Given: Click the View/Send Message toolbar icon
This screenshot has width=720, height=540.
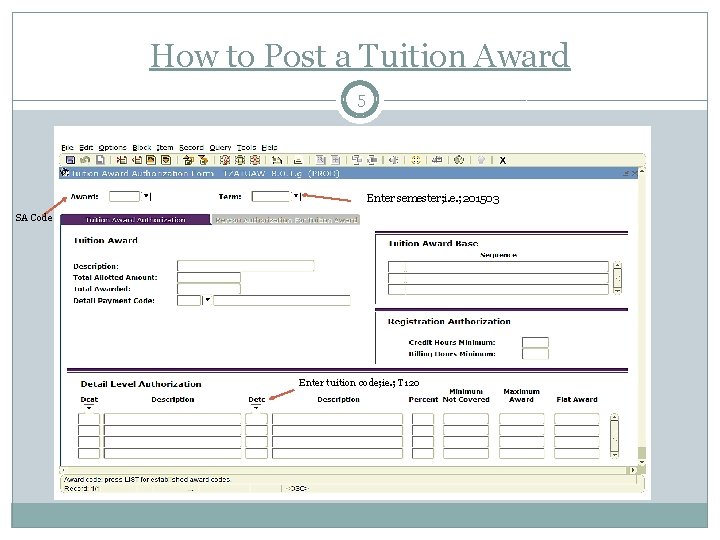Looking at the screenshot, I should [x=277, y=160].
